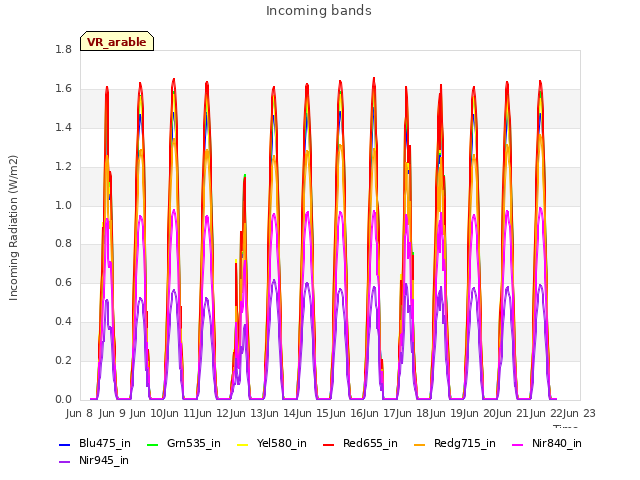The image size is (640, 480).
Task: Toggle the Nir840_in legend entry
Action: click(x=547, y=443)
